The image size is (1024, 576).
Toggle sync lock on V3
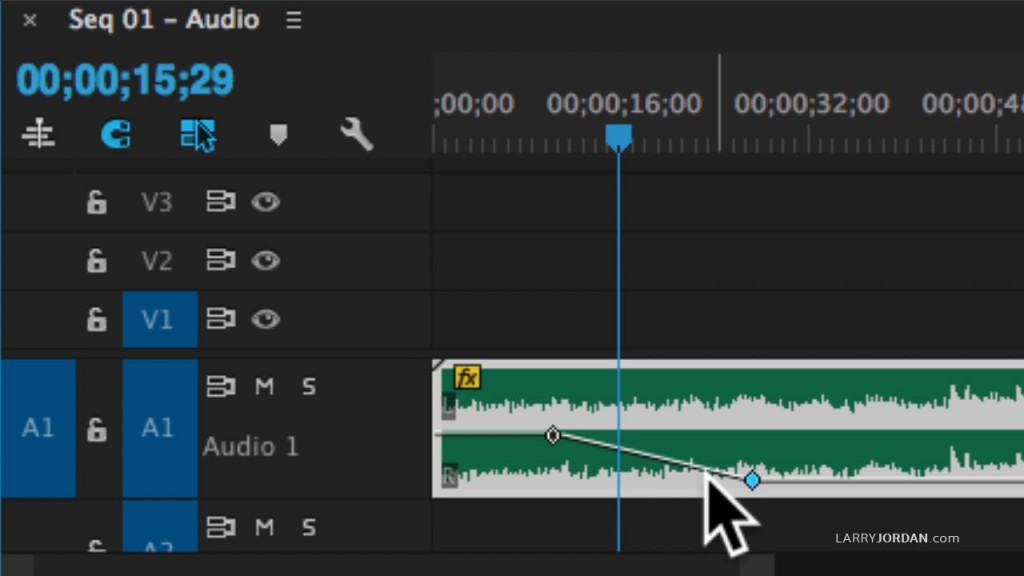tap(221, 201)
